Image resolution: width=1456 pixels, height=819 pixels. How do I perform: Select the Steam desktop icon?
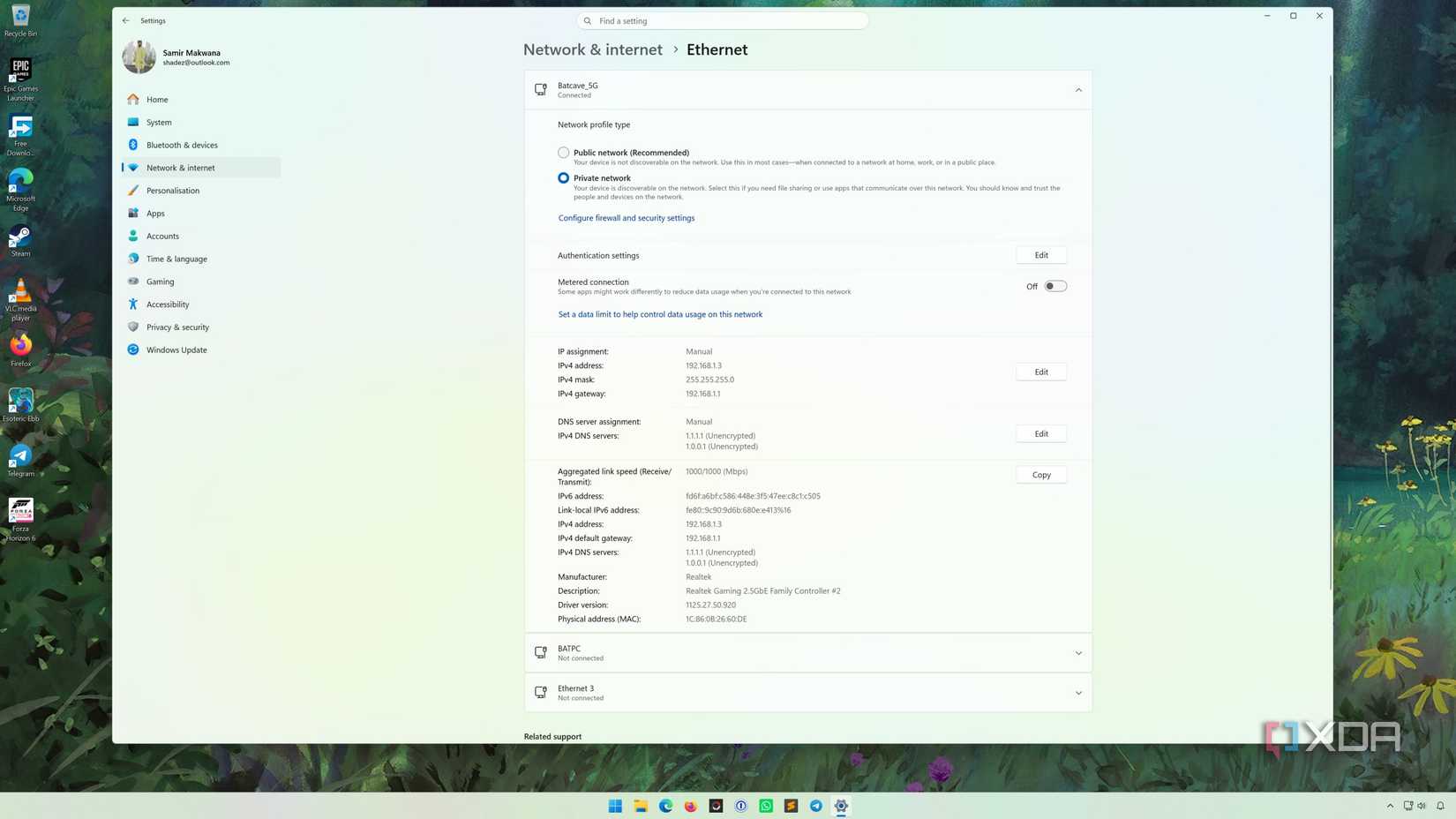click(x=20, y=240)
